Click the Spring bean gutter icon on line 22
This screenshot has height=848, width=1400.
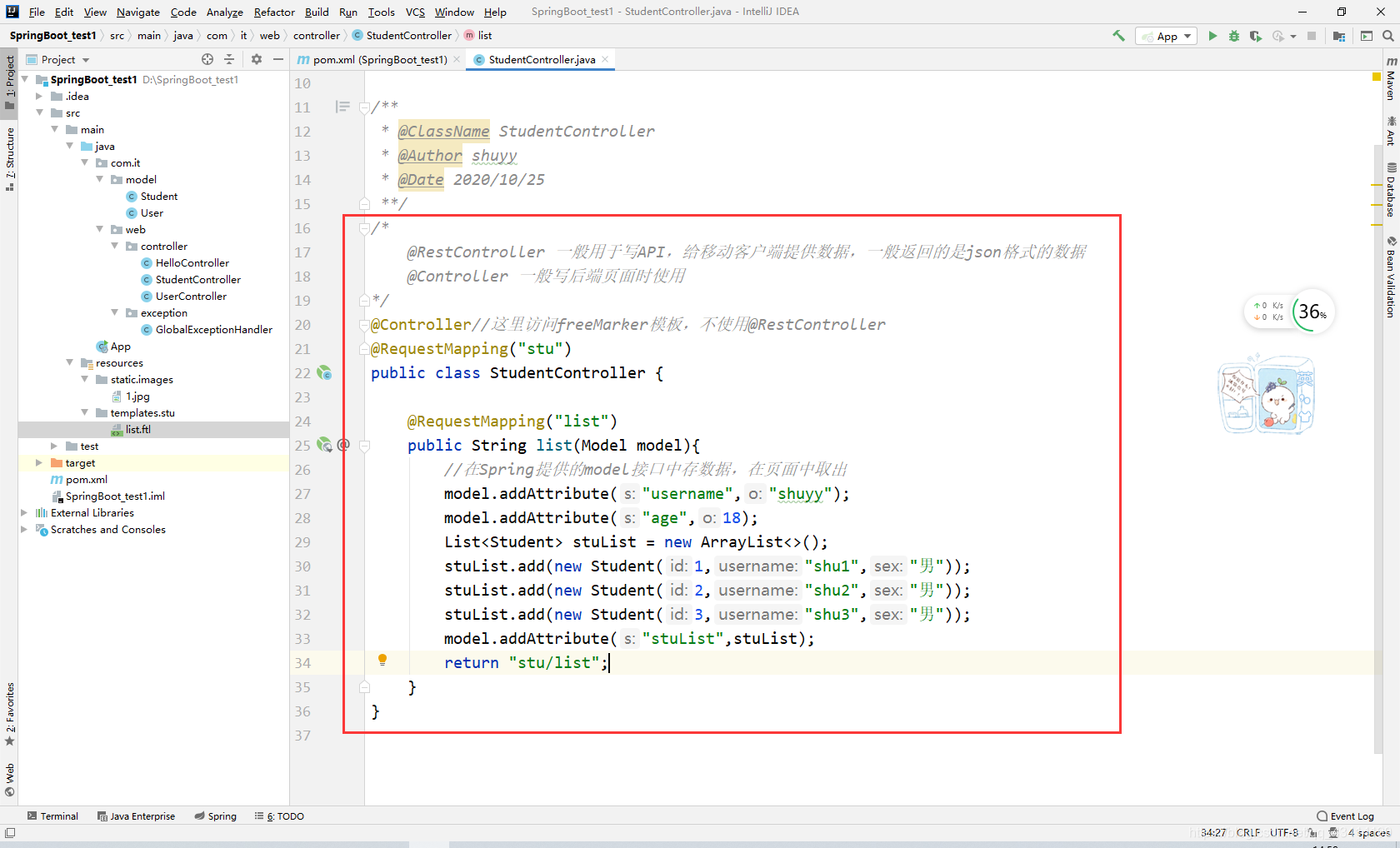[324, 373]
